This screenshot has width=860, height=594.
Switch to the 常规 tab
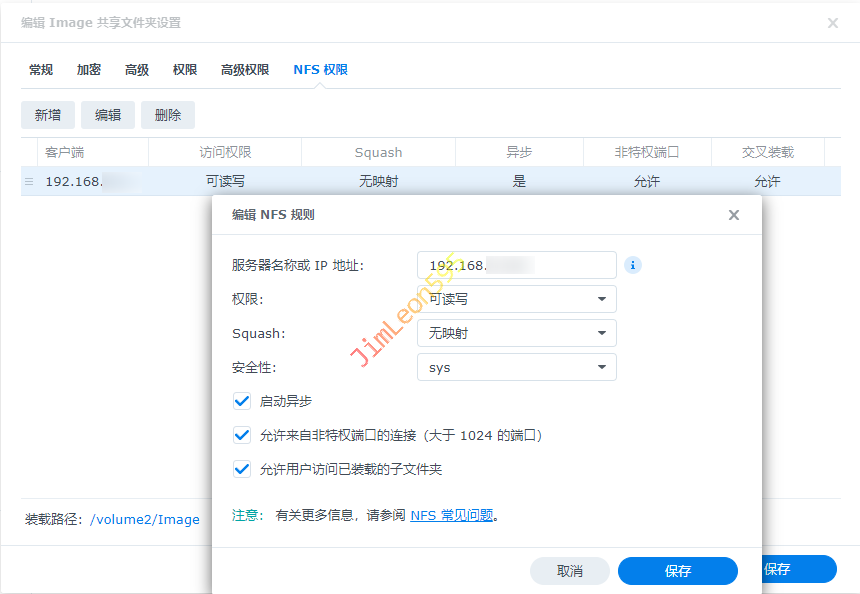pos(41,70)
